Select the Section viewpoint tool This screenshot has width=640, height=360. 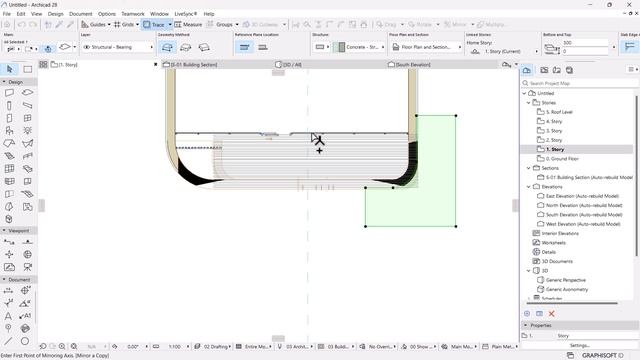(x=9, y=242)
